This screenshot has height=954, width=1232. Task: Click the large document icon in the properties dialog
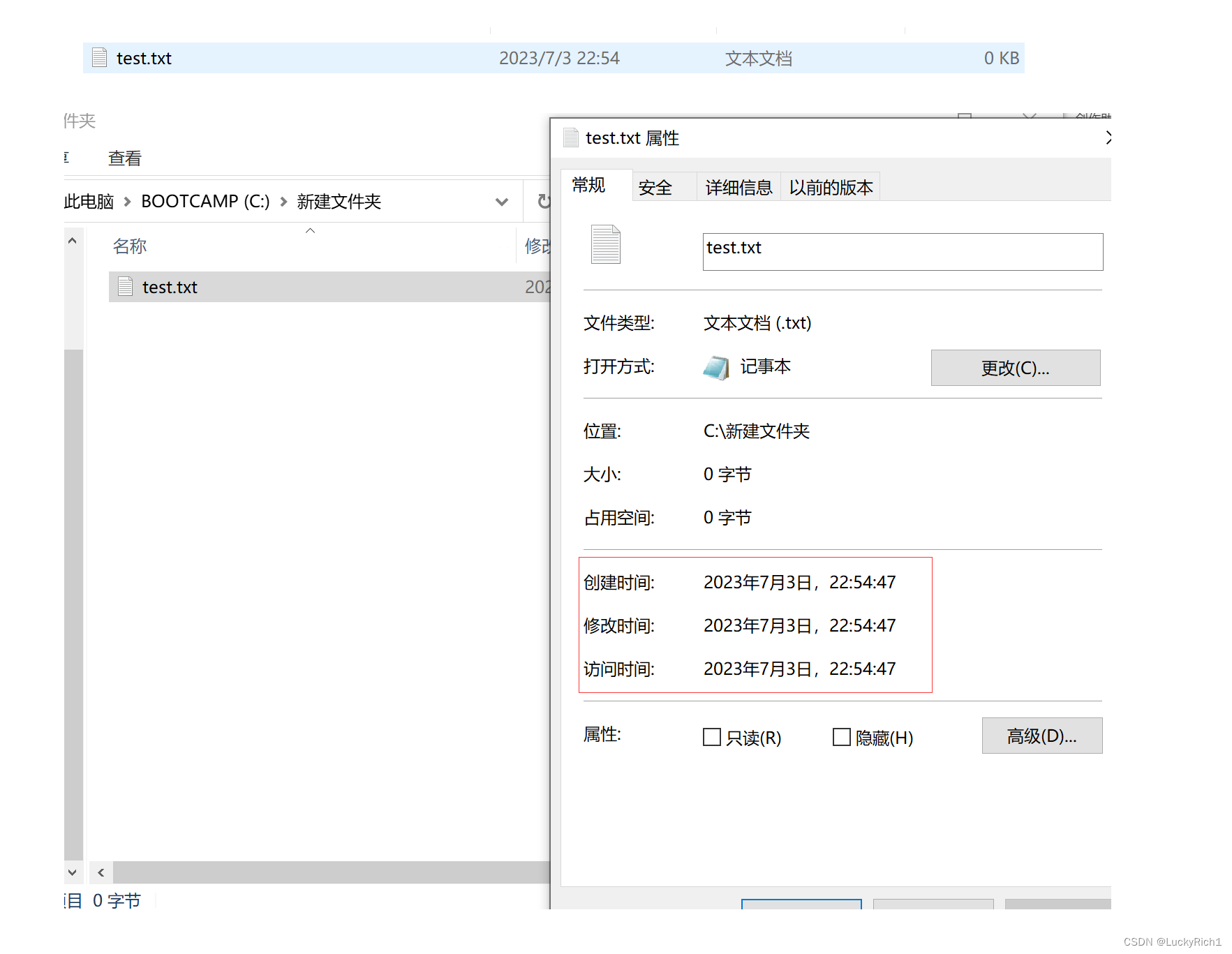click(x=606, y=244)
